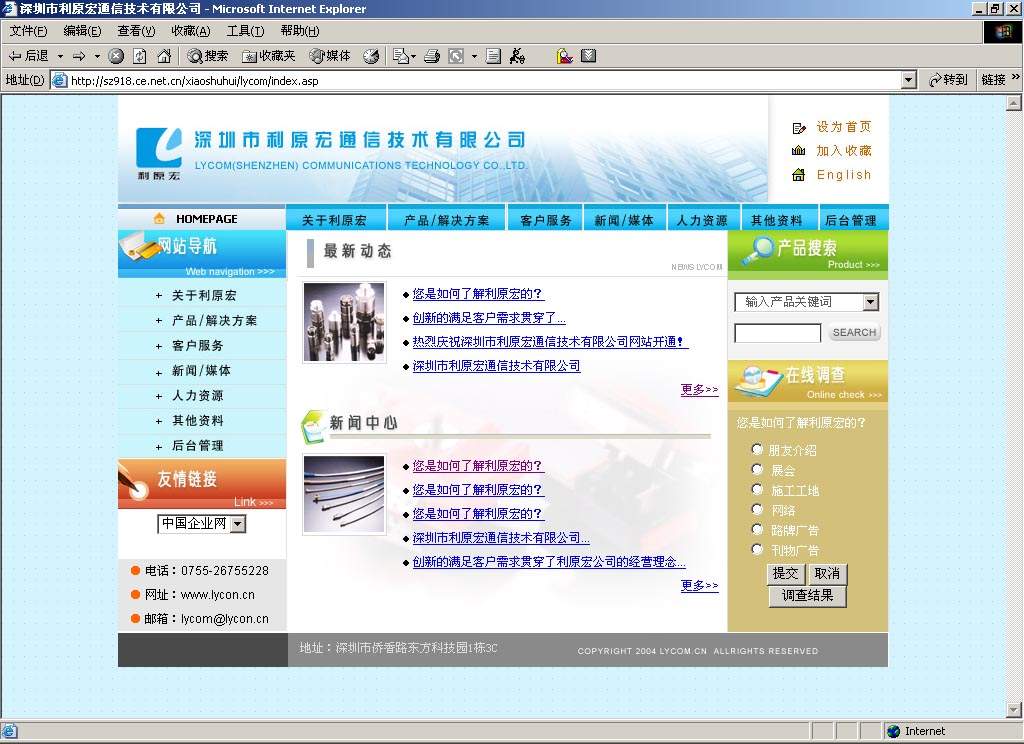The image size is (1024, 744).
Task: Open the Favorites (收藏夹) toolbar button
Action: coord(268,56)
